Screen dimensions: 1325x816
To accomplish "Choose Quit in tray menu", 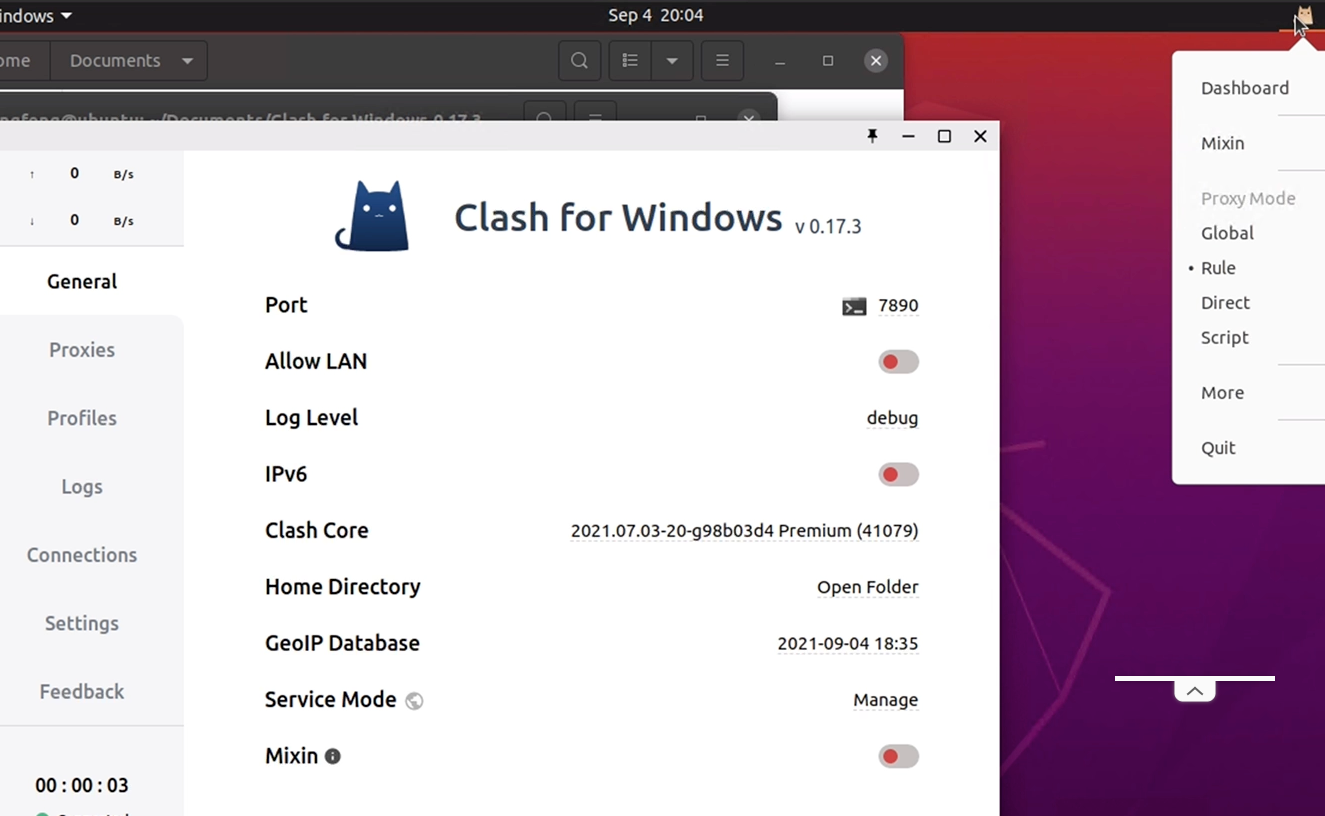I will [1218, 448].
